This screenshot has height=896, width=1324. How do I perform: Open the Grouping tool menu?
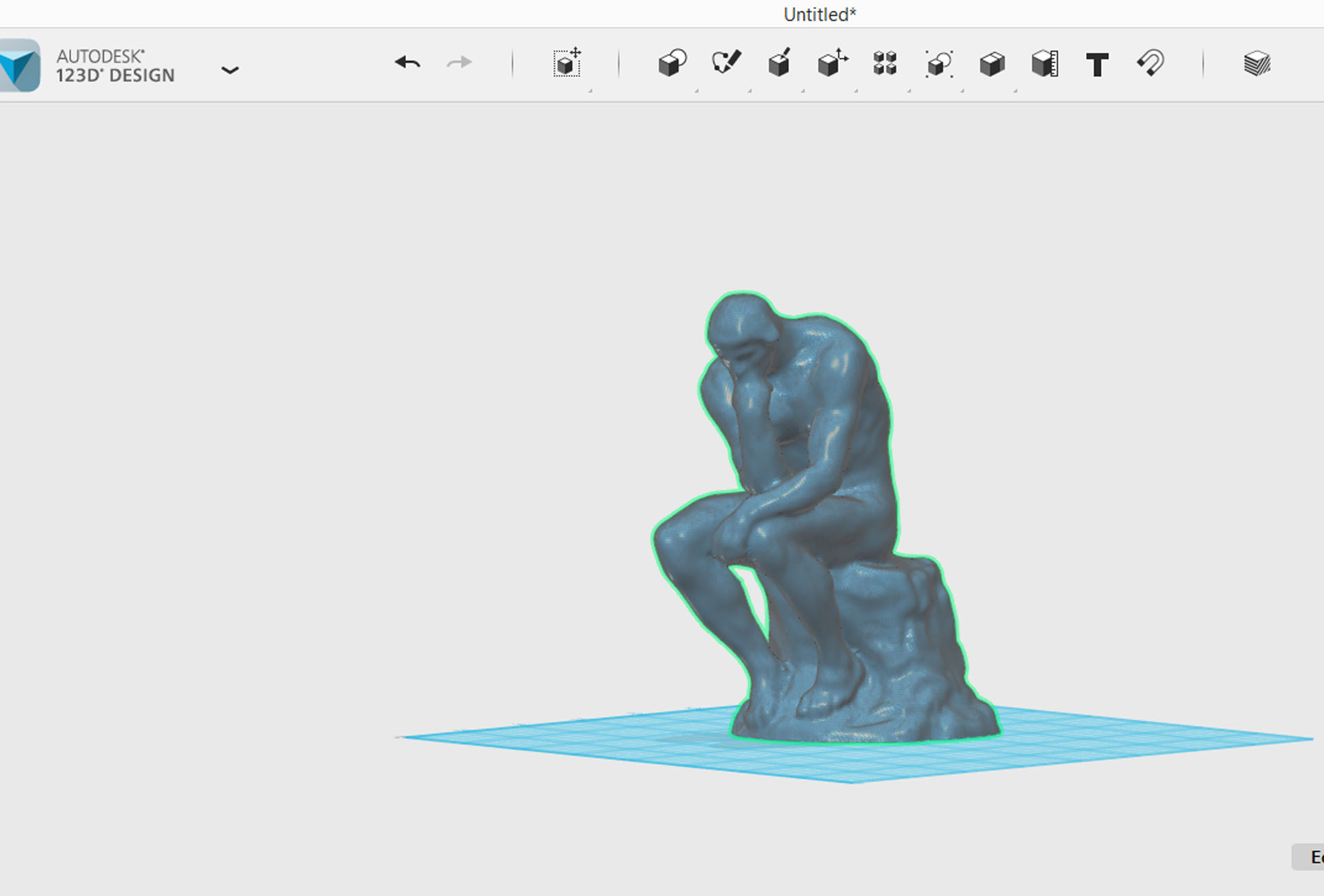(x=939, y=64)
